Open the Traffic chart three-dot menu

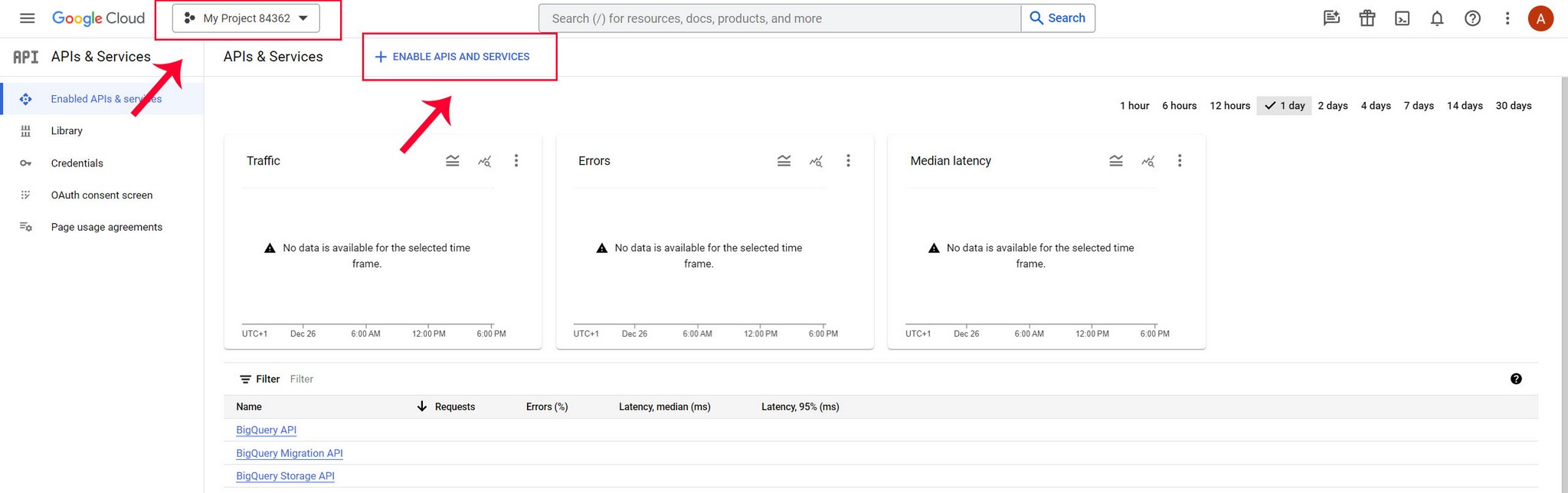point(516,161)
